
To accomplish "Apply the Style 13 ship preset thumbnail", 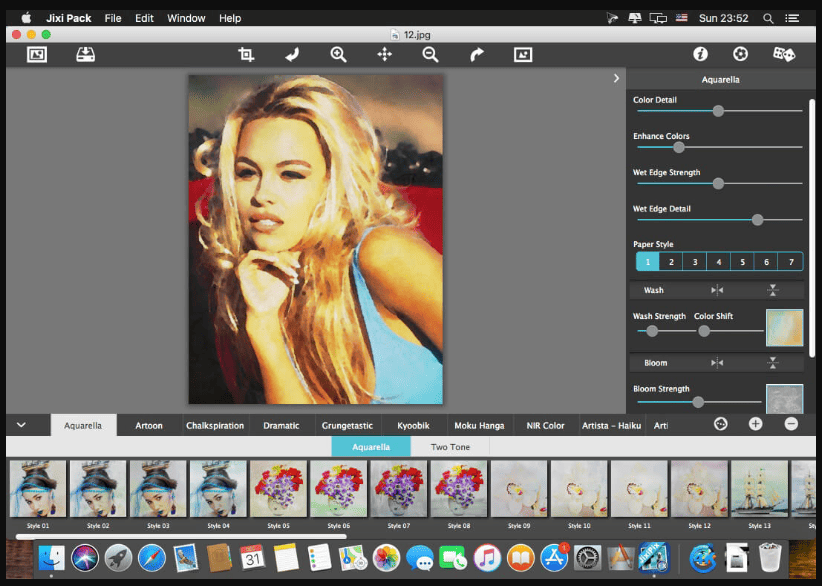I will click(x=759, y=489).
